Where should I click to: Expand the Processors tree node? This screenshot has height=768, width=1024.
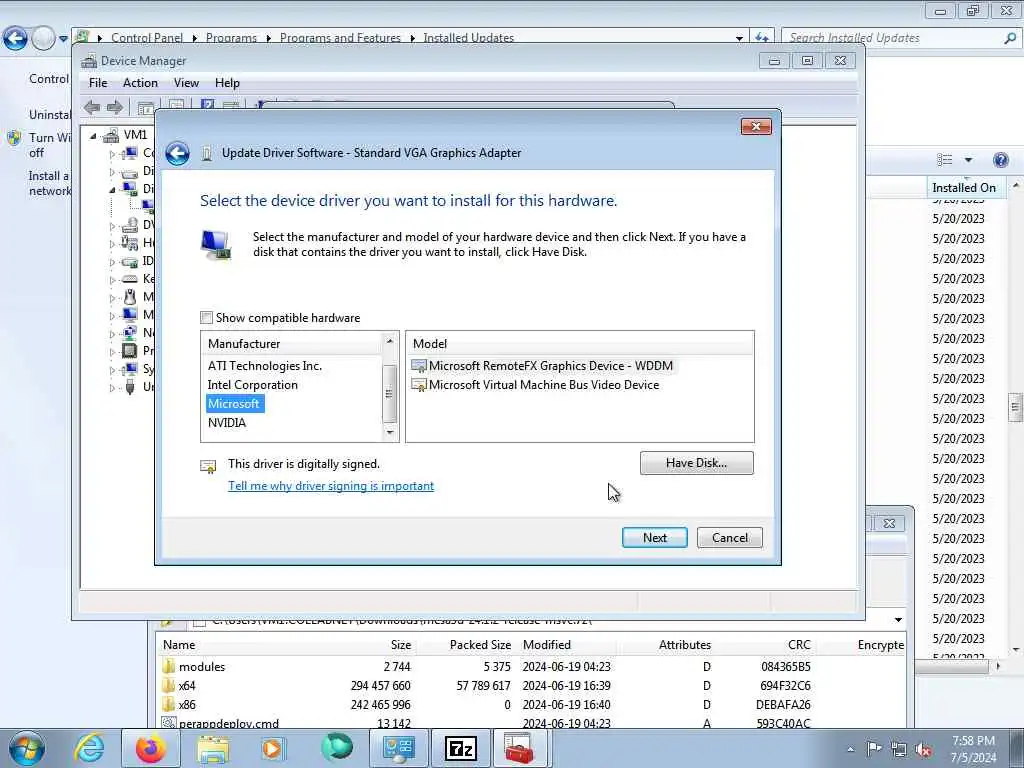tap(112, 351)
